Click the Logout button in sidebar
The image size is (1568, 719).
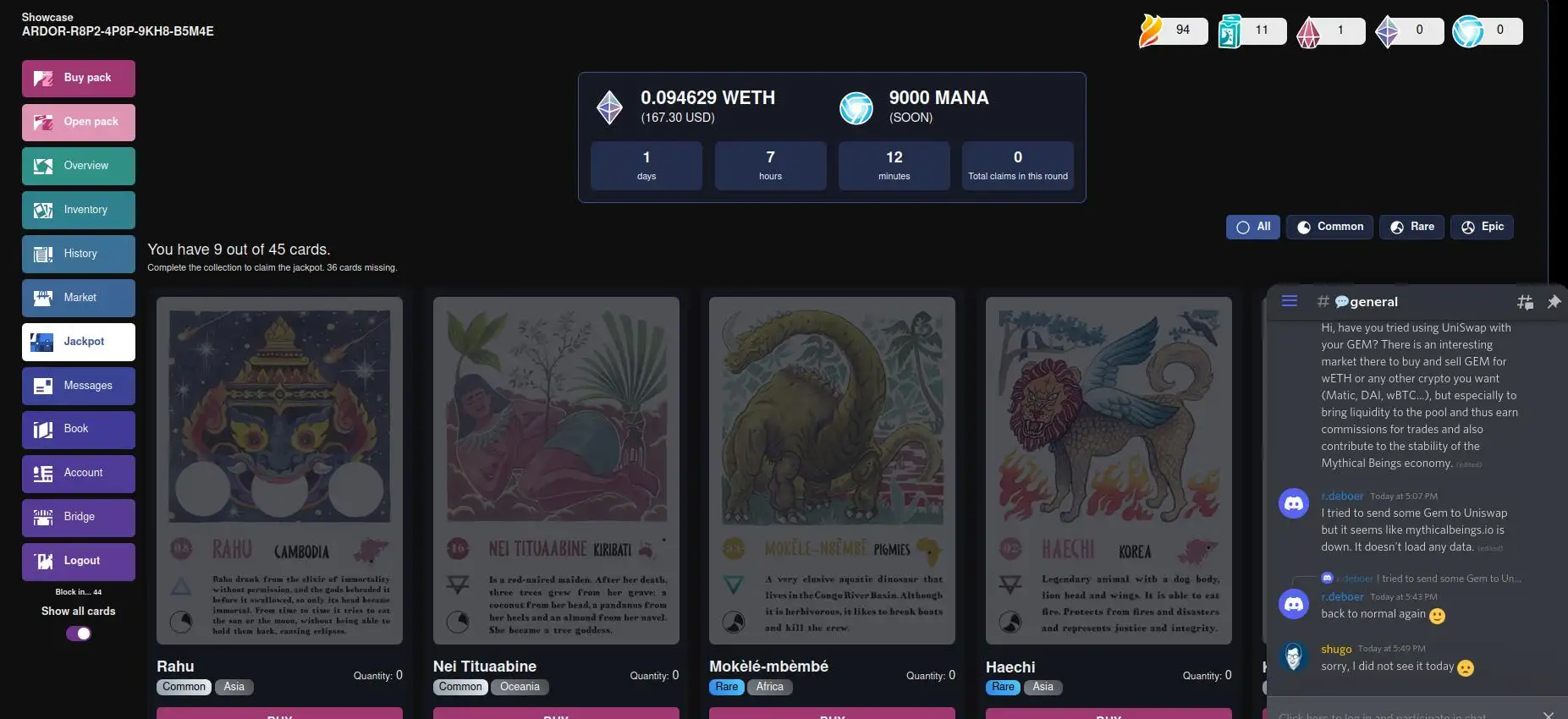[79, 562]
